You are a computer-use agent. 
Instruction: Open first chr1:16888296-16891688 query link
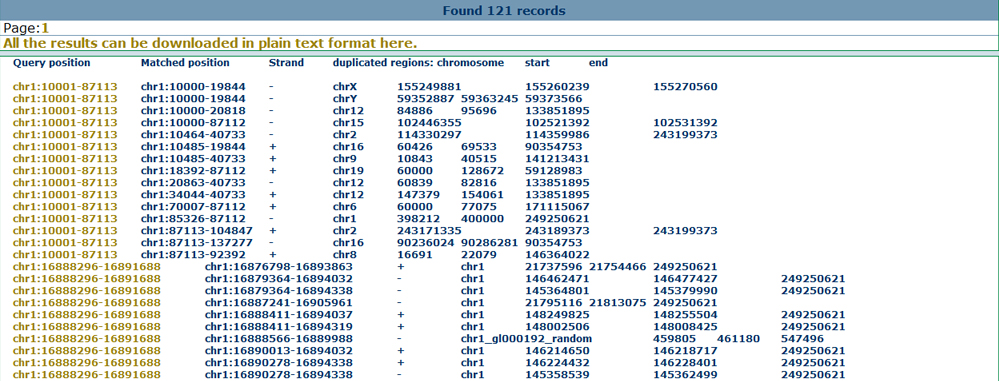point(87,266)
